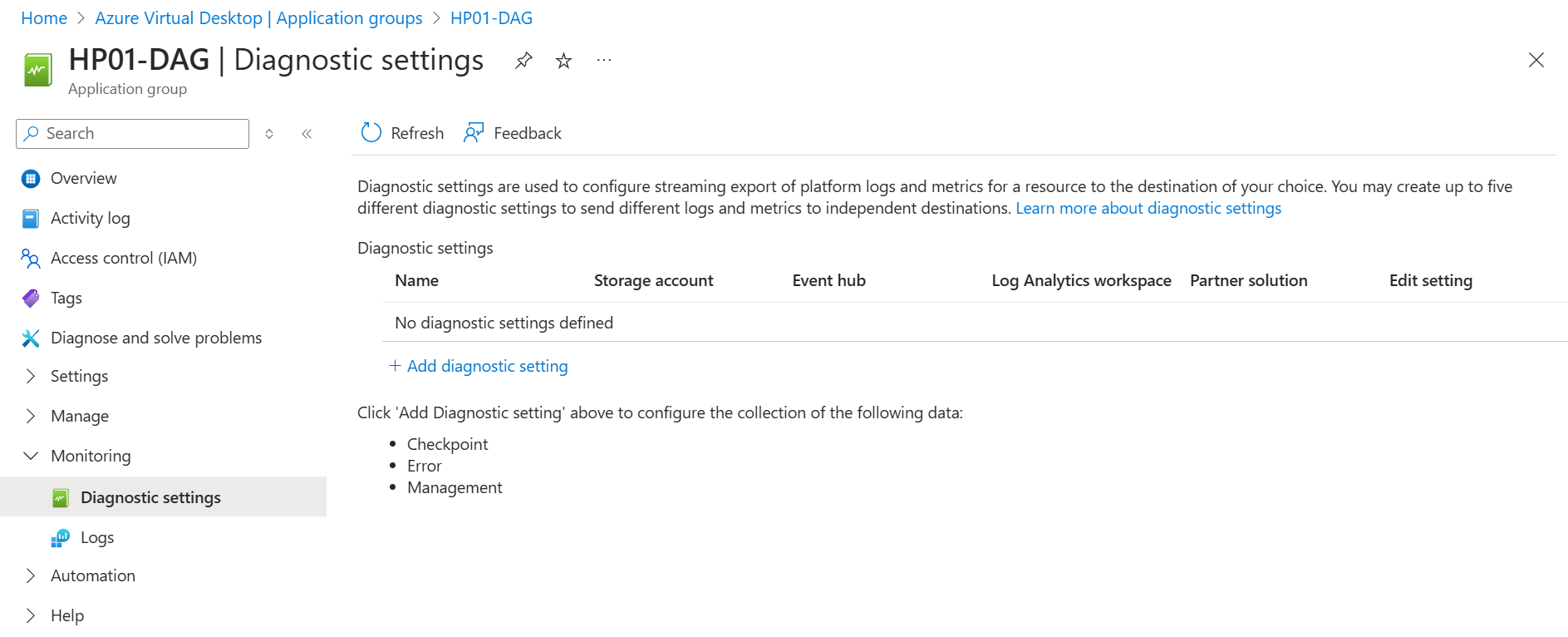
Task: Expand the Manage menu group
Action: click(31, 416)
